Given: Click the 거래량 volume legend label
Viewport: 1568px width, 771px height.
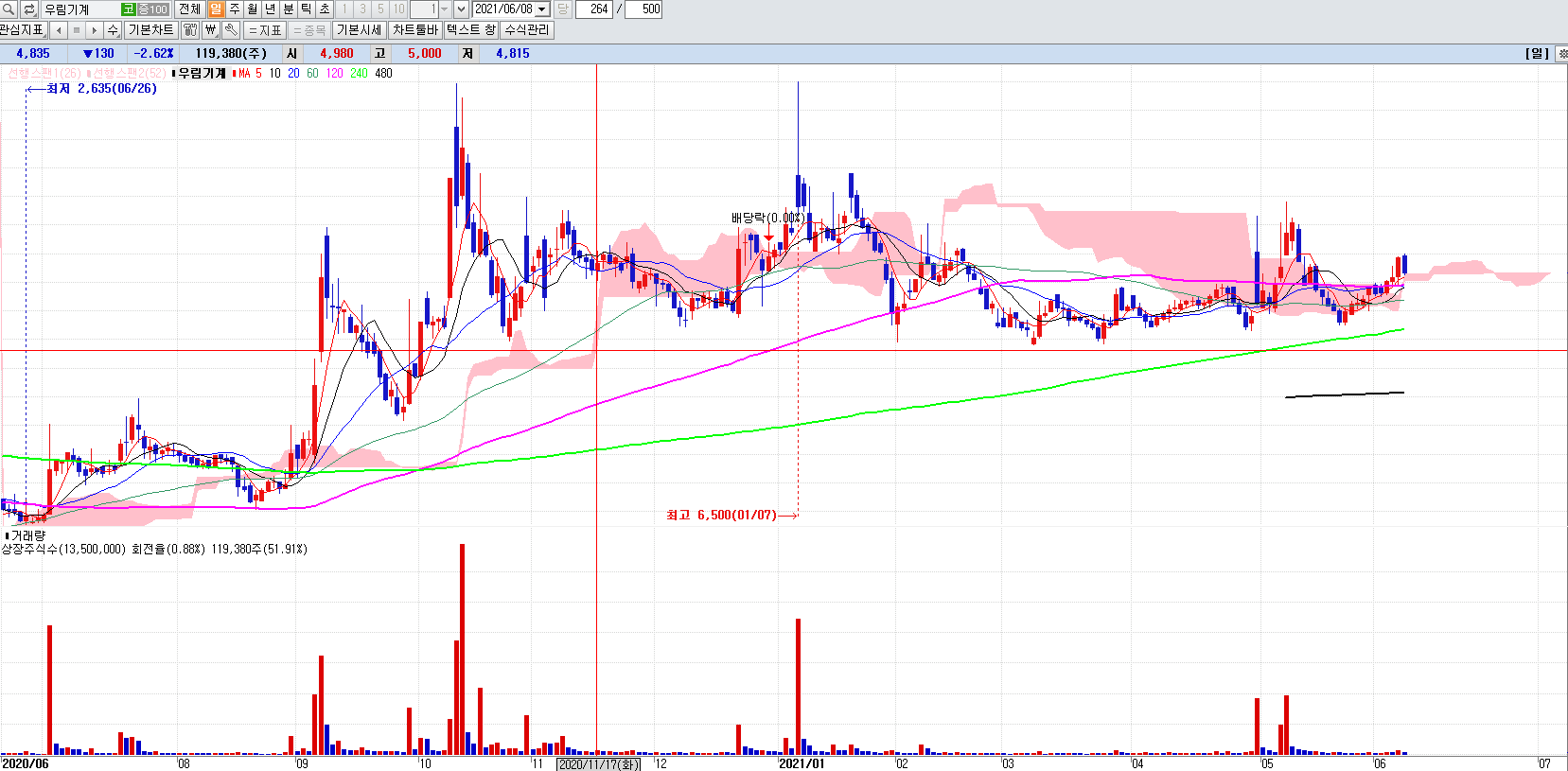Looking at the screenshot, I should pos(28,535).
